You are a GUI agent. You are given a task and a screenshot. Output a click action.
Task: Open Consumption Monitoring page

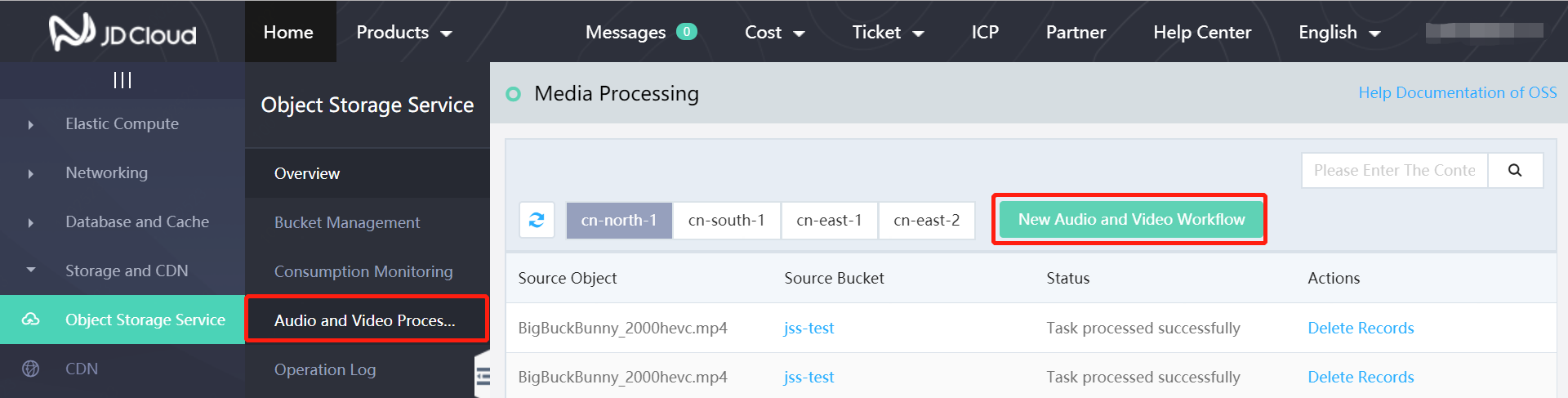367,271
